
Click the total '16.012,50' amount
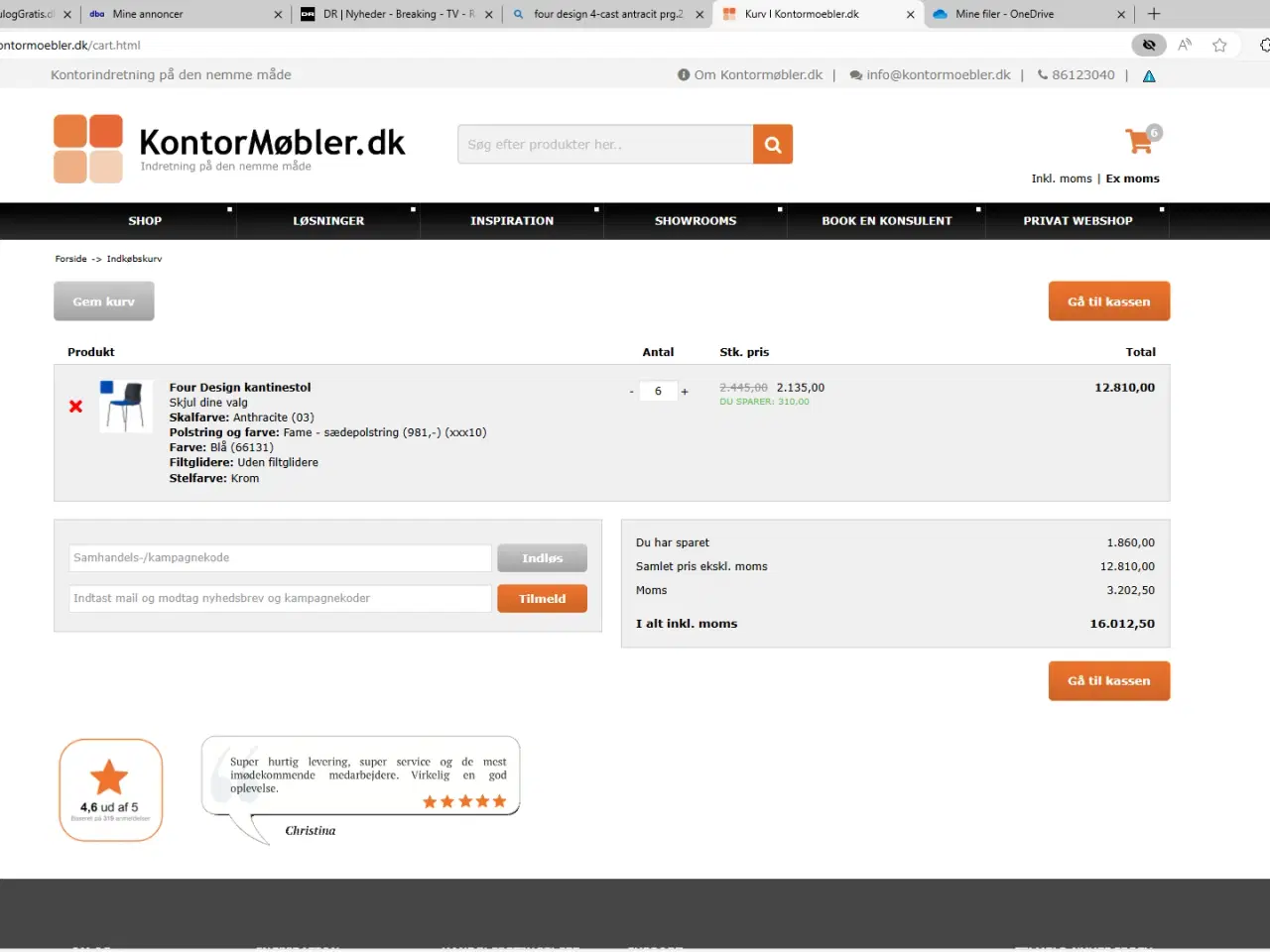click(x=1122, y=624)
